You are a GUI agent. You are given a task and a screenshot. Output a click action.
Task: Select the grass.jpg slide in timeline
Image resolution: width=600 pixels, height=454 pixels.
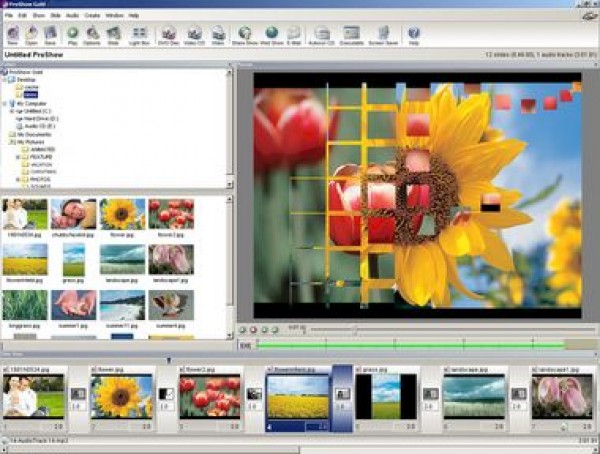pos(385,395)
